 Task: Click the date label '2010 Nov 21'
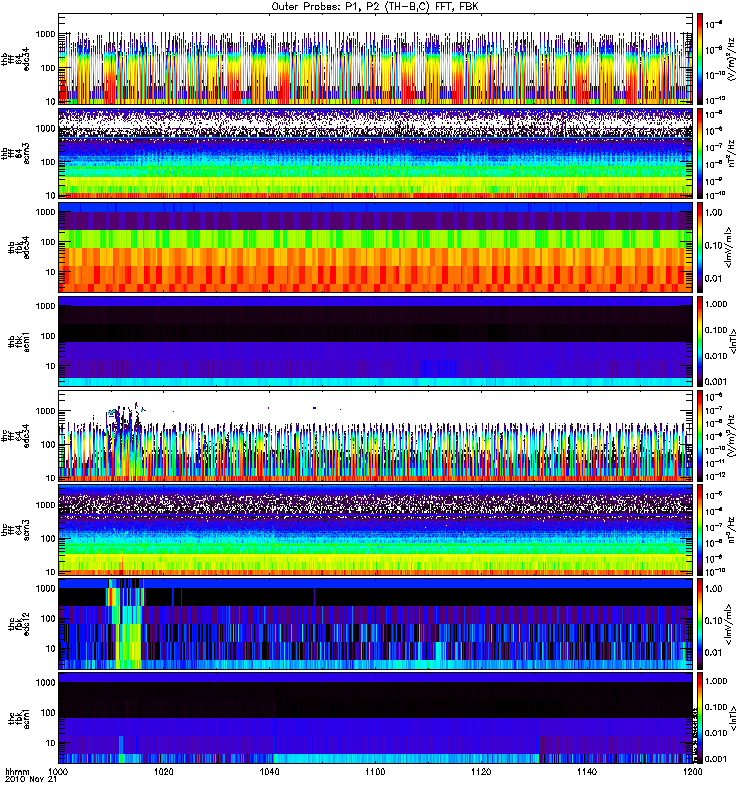coord(31,780)
